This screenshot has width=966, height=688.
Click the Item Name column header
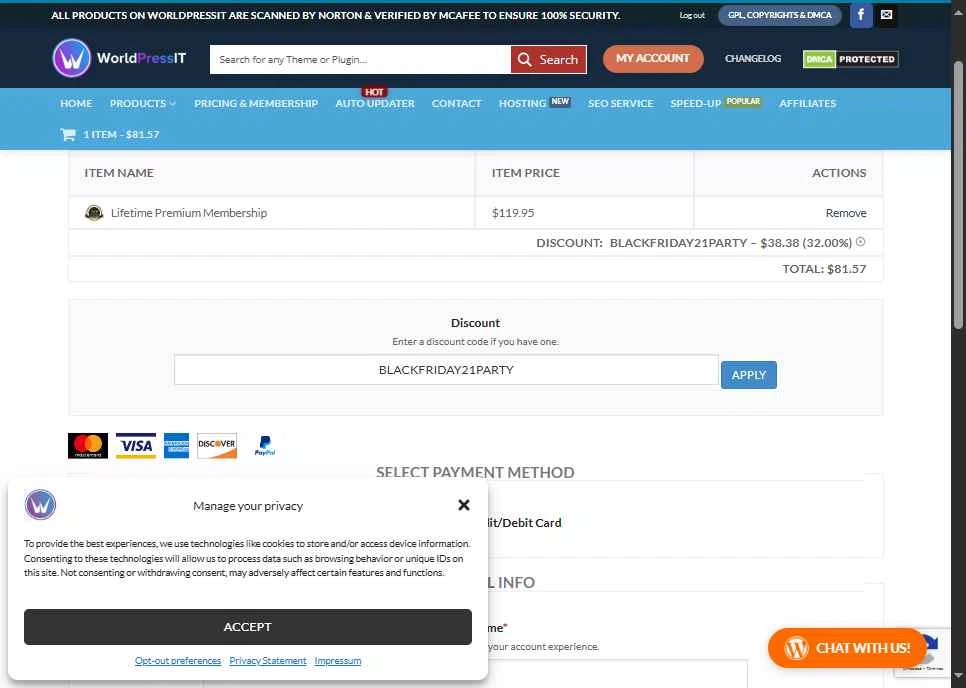(x=119, y=172)
